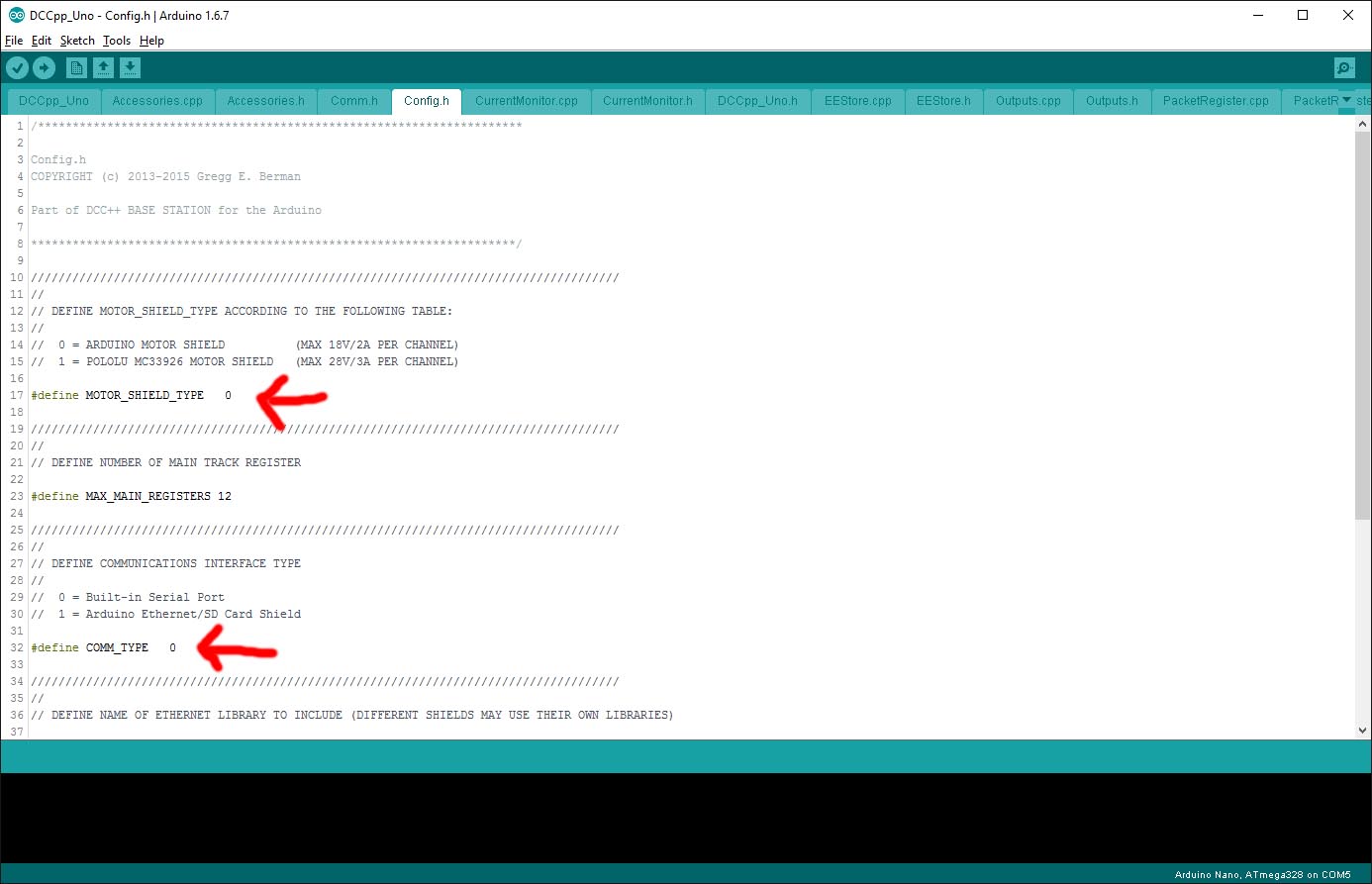Switch to the DCCpp_Uno.h tab
This screenshot has height=884, width=1372.
[x=757, y=101]
